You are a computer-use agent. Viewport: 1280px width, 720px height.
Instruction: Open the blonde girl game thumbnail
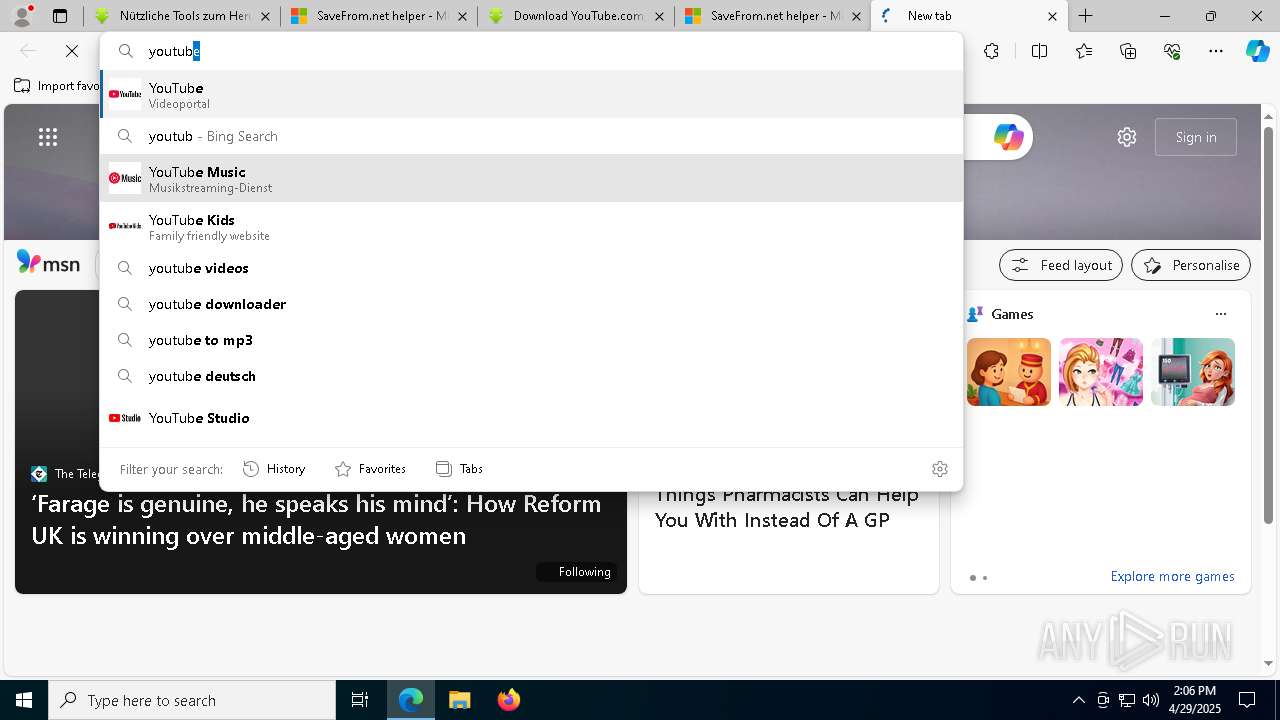1101,372
